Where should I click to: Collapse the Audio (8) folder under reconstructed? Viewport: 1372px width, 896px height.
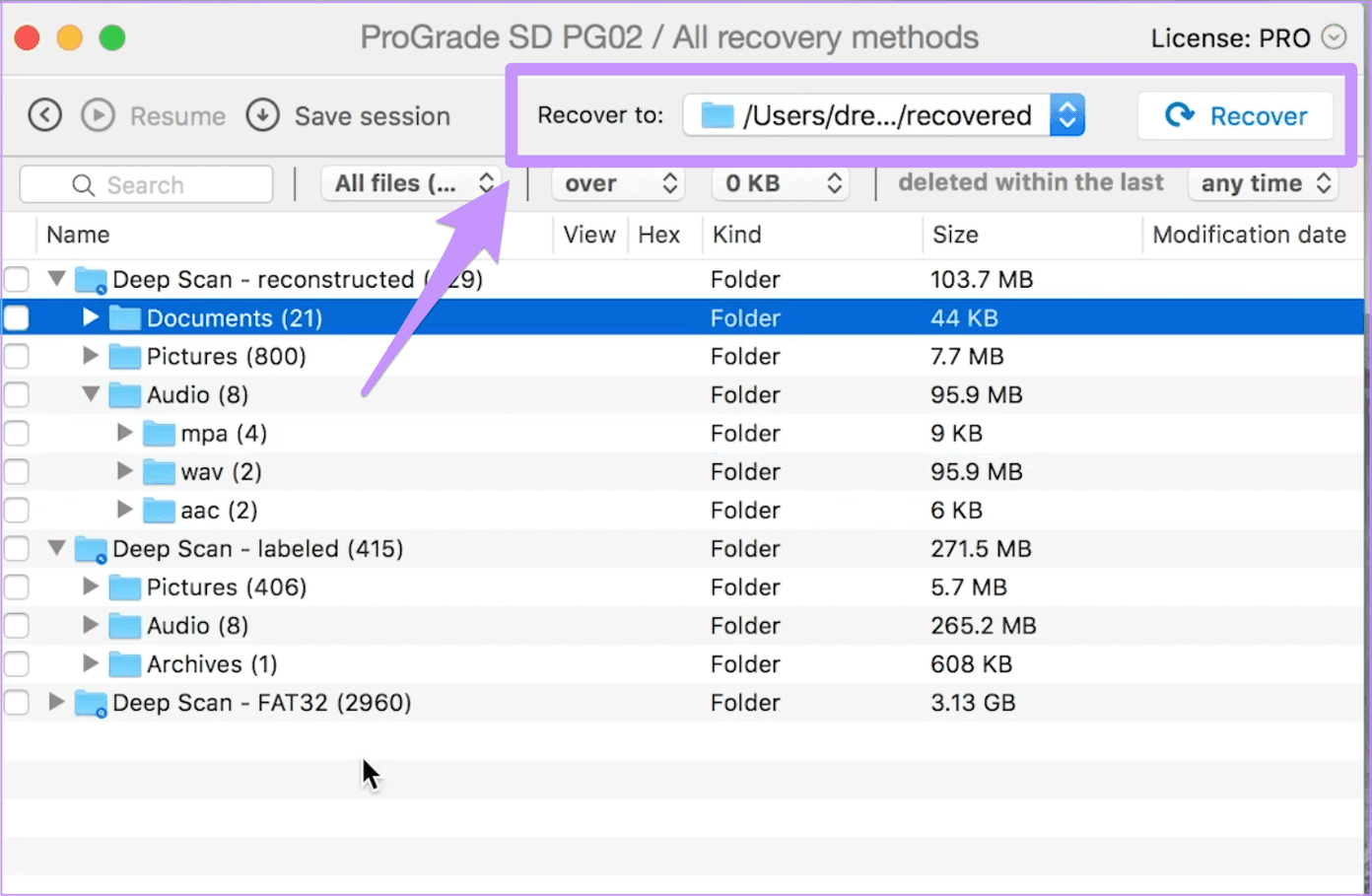click(x=91, y=394)
